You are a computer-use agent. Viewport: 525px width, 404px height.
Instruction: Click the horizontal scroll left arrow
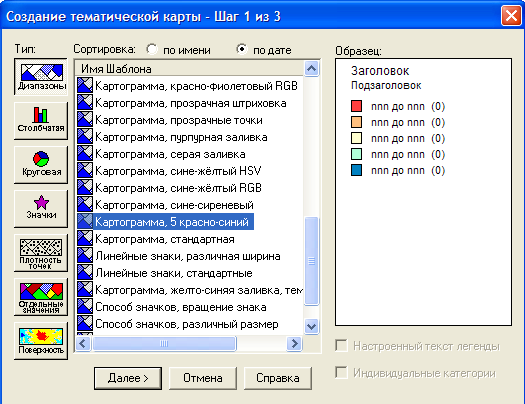(83, 343)
